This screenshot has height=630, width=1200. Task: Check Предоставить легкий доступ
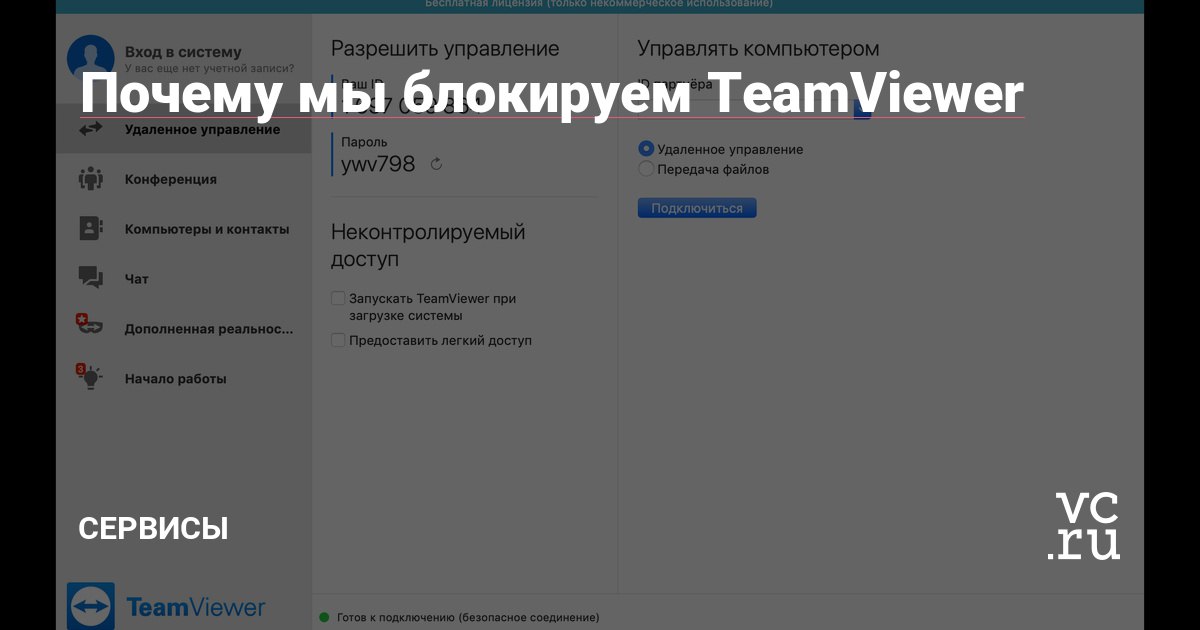point(338,340)
